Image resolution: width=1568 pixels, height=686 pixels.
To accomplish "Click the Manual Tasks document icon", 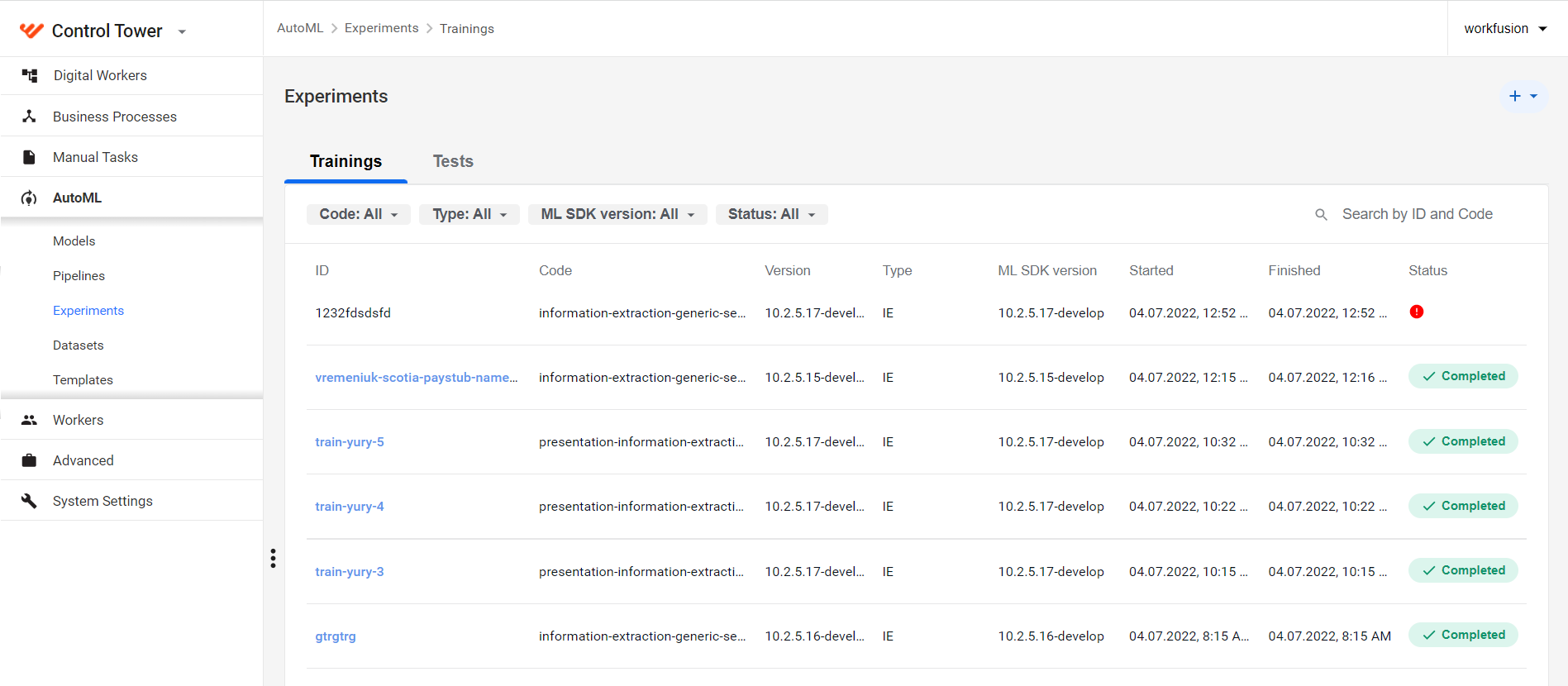I will (29, 157).
